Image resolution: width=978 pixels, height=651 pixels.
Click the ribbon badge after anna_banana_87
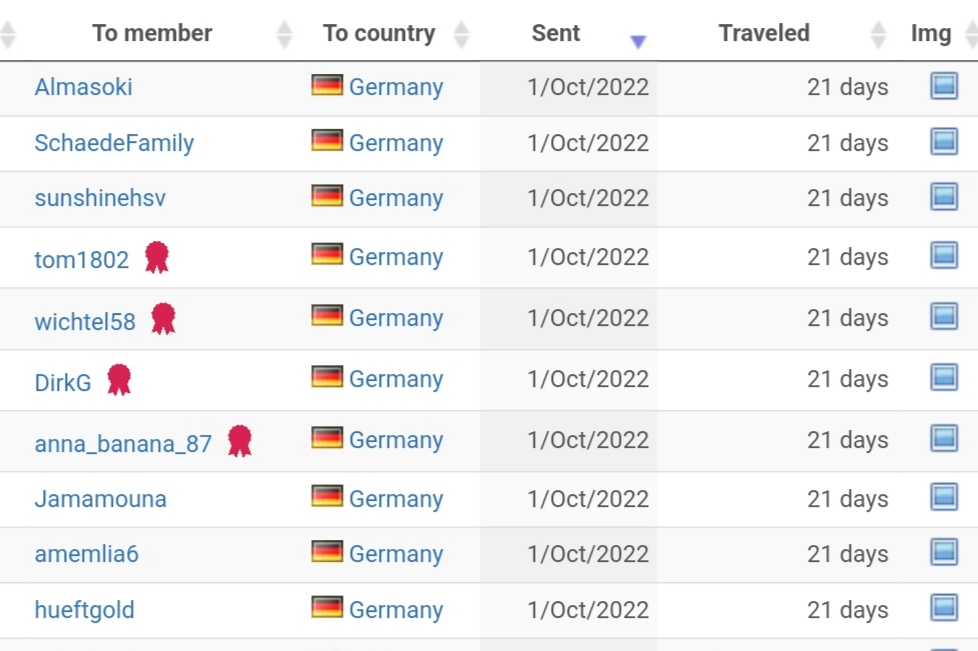240,441
